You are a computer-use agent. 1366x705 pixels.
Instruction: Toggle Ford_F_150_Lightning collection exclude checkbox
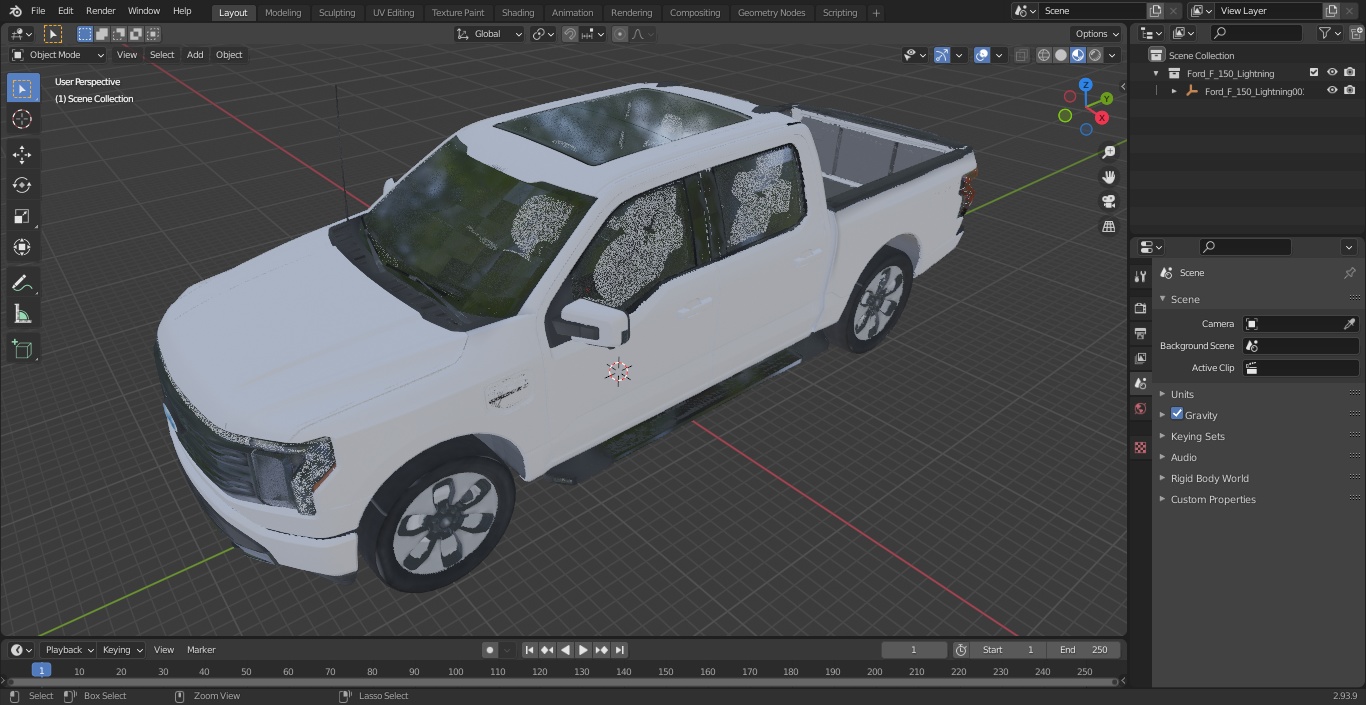(x=1314, y=73)
